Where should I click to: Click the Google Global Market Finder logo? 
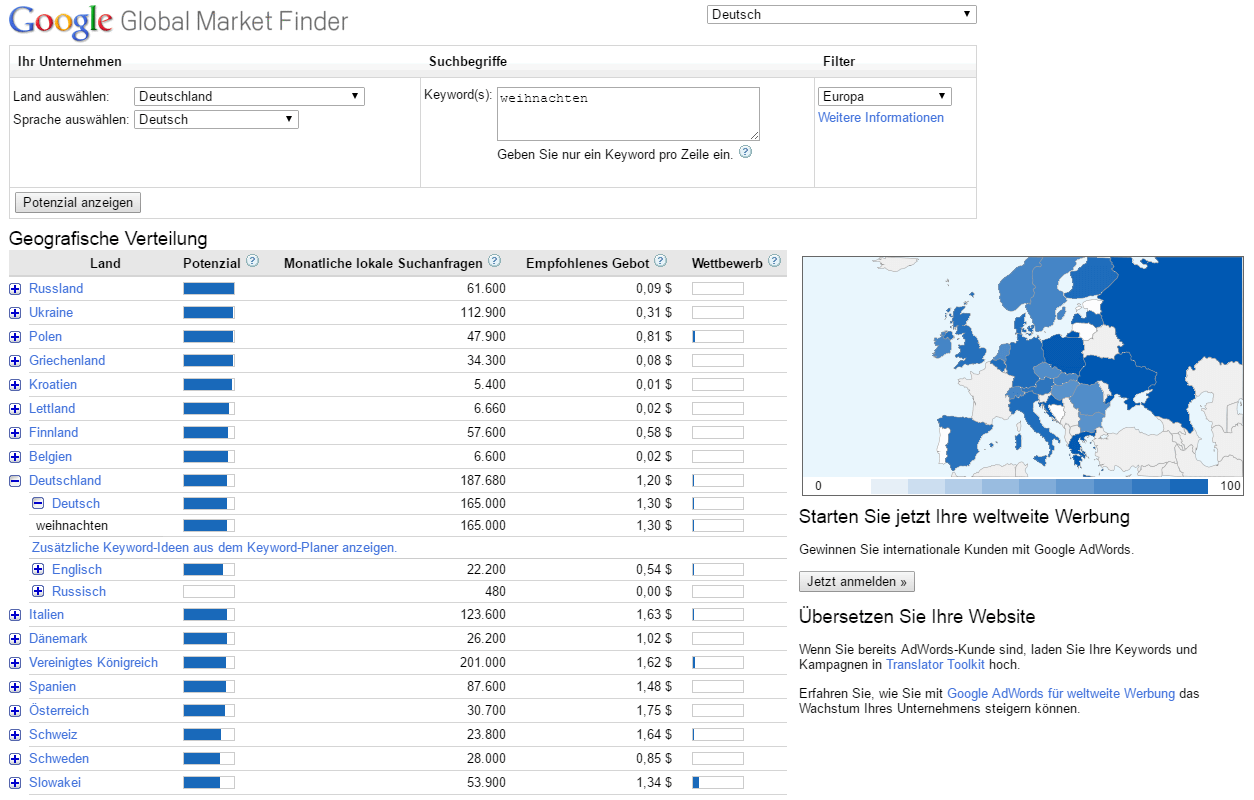(x=179, y=21)
